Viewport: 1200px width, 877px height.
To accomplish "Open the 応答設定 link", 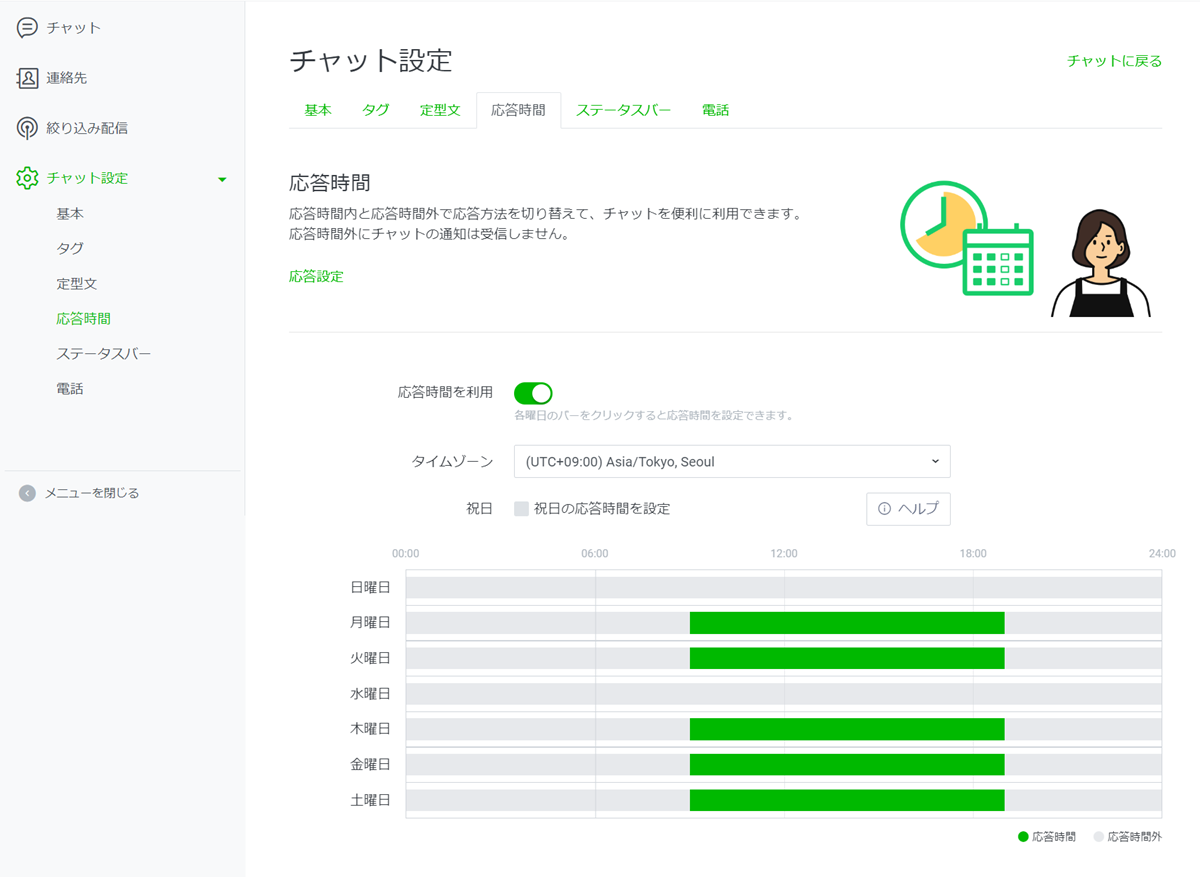I will tap(316, 276).
